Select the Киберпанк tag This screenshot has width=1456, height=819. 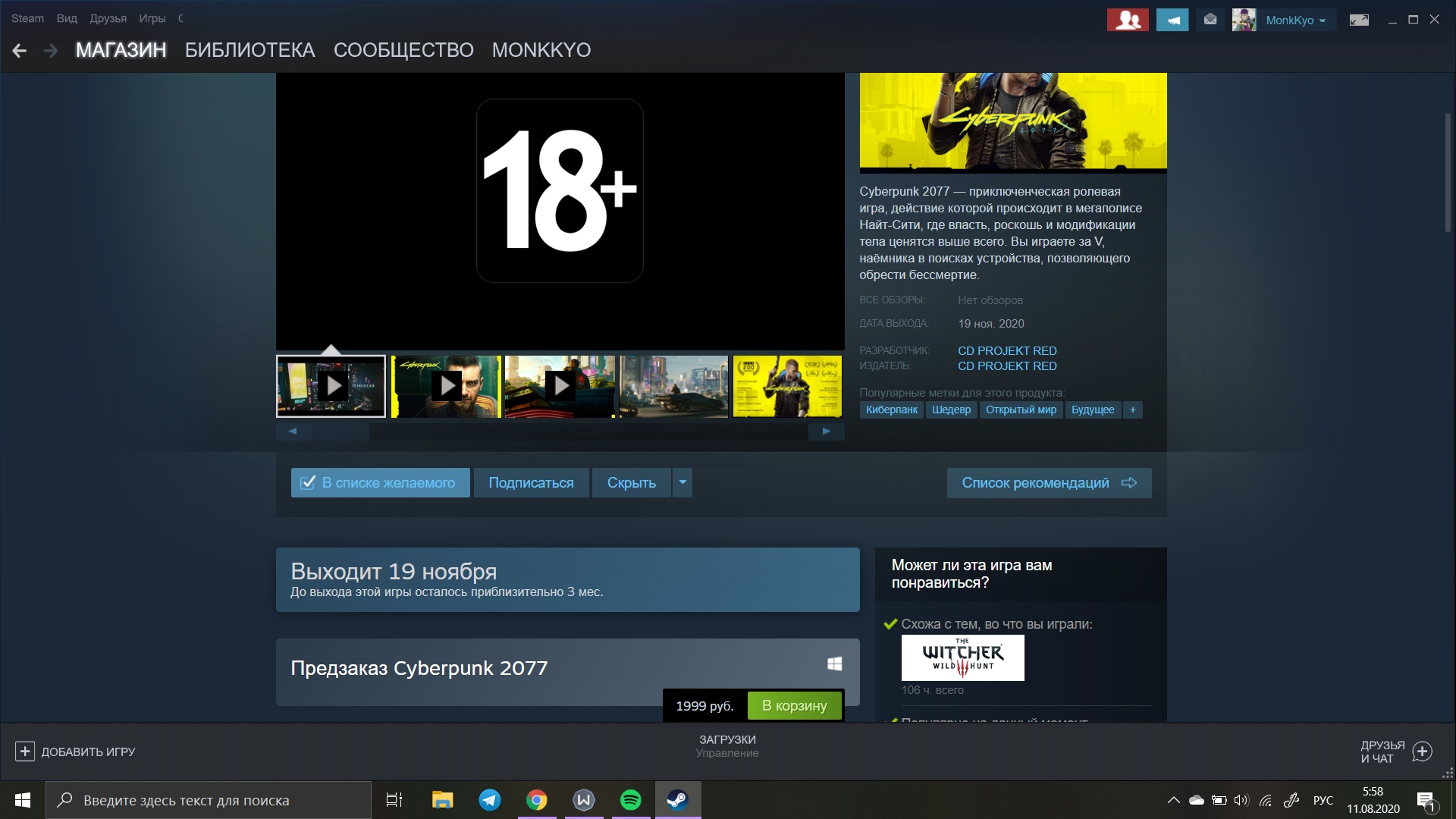click(892, 409)
